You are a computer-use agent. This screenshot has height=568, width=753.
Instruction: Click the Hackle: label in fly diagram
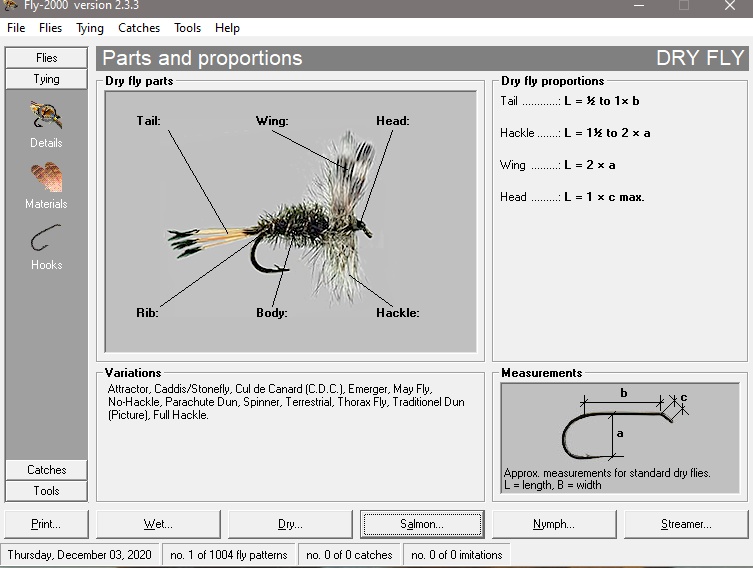click(x=398, y=313)
